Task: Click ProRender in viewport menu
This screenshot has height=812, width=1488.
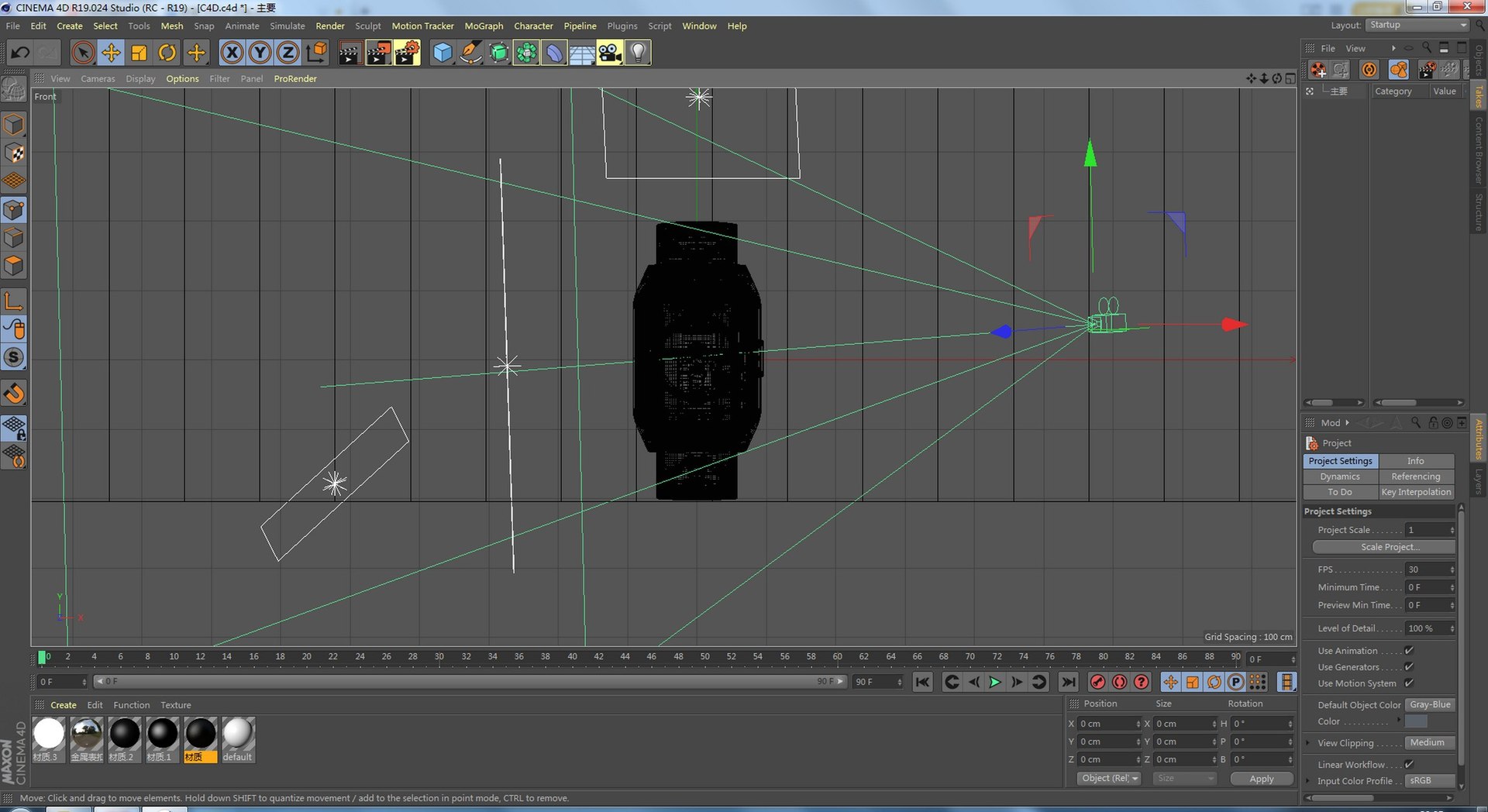Action: [295, 79]
